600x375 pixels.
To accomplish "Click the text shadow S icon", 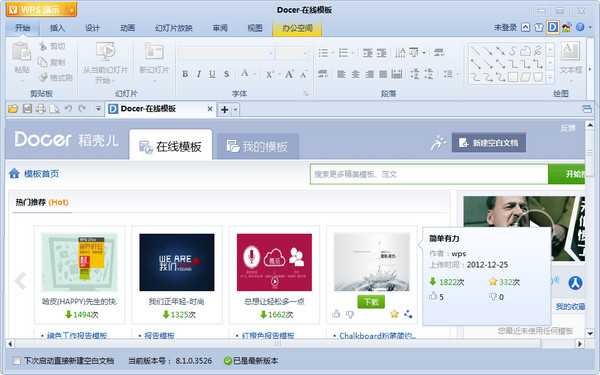I will 227,74.
